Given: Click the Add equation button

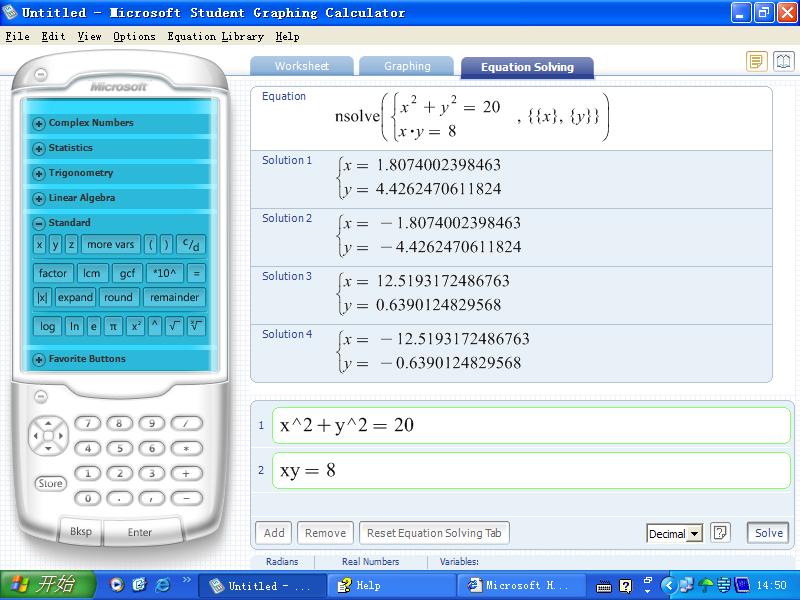Looking at the screenshot, I should pos(273,533).
